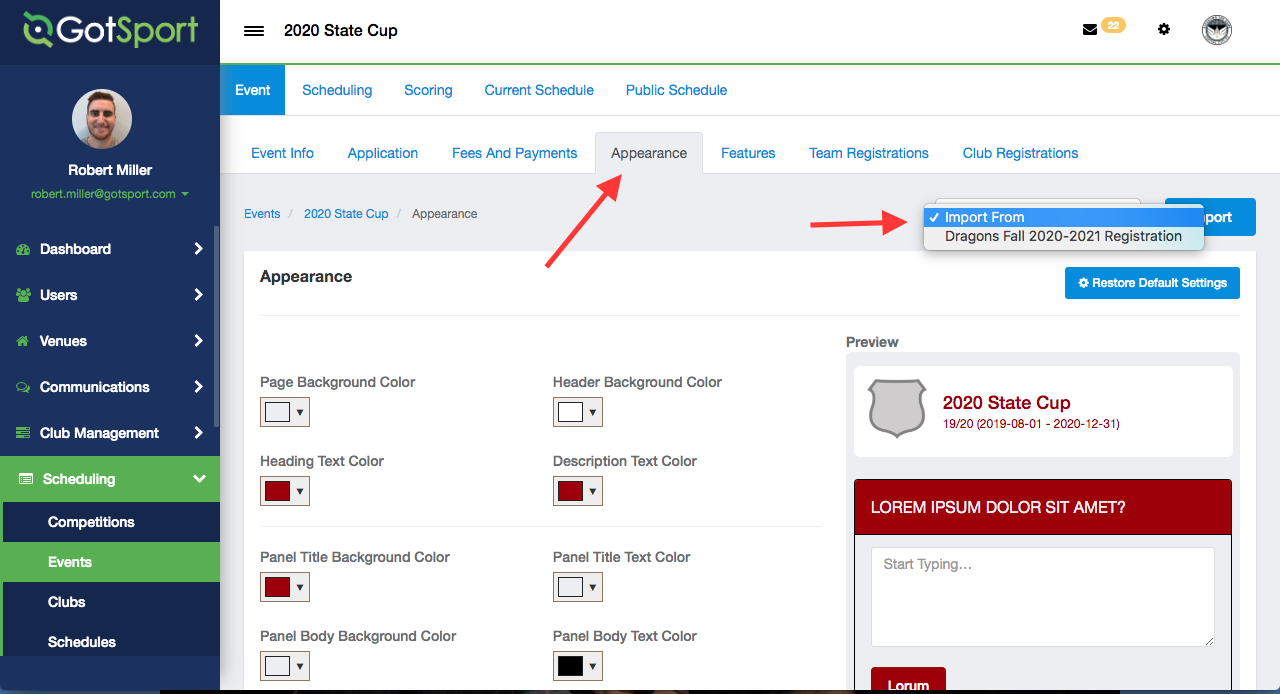The width and height of the screenshot is (1280, 694).
Task: Pick the Page Background Color swatch
Action: click(285, 412)
